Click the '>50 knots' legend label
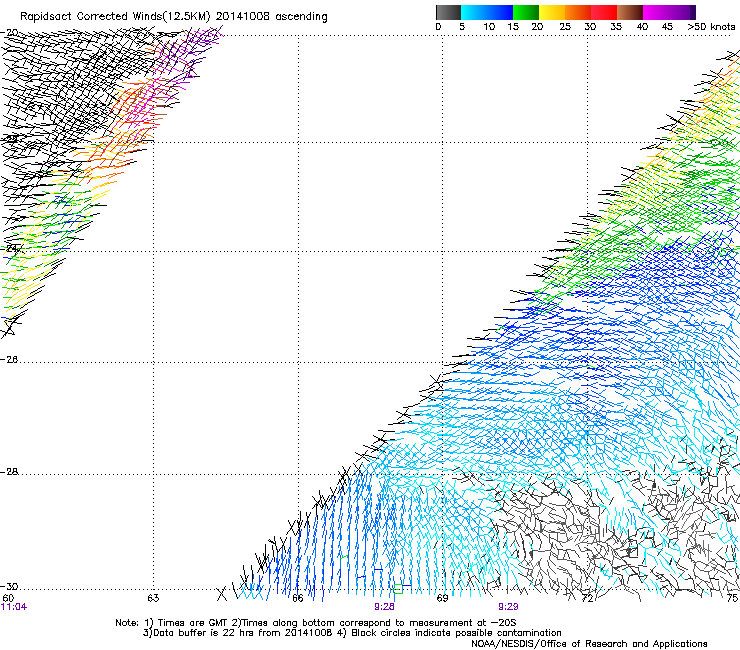The height and width of the screenshot is (650, 740). coord(711,27)
